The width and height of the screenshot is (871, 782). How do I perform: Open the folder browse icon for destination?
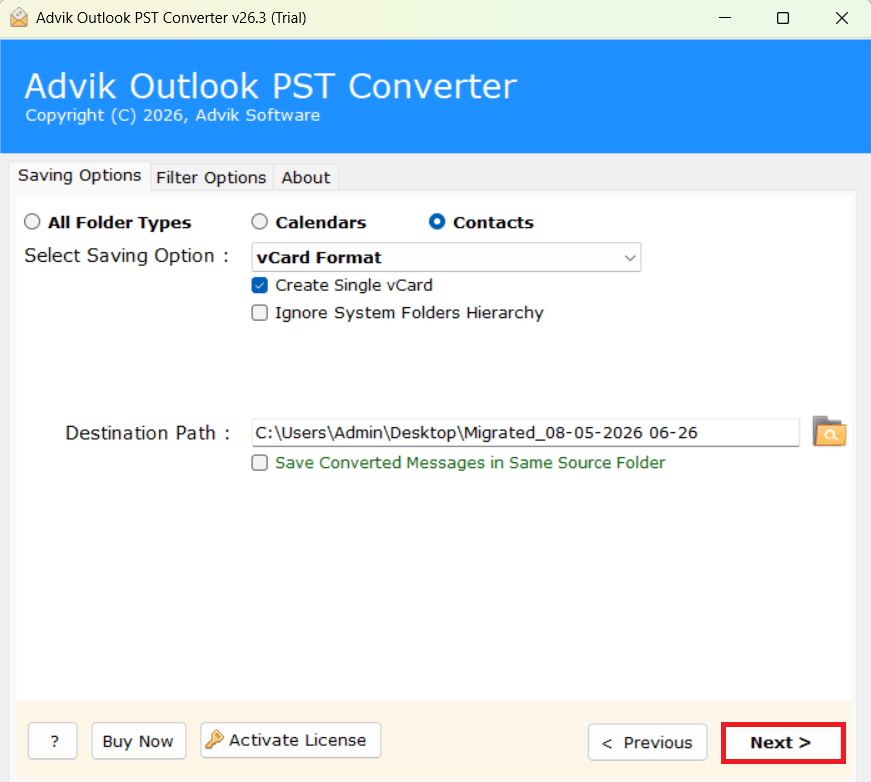pos(829,432)
